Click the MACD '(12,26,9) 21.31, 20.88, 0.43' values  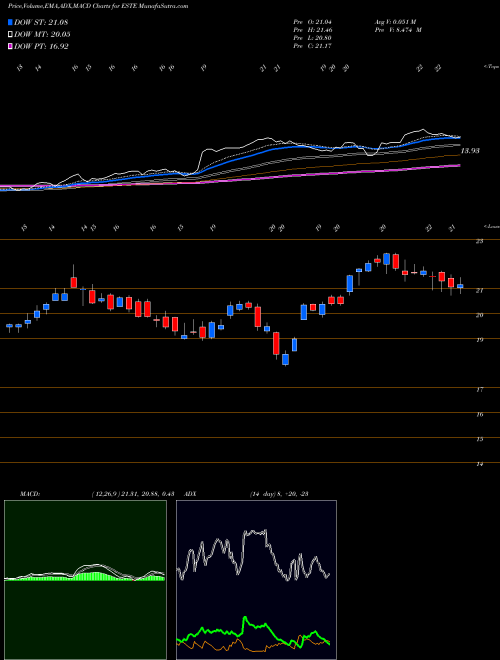tap(133, 494)
